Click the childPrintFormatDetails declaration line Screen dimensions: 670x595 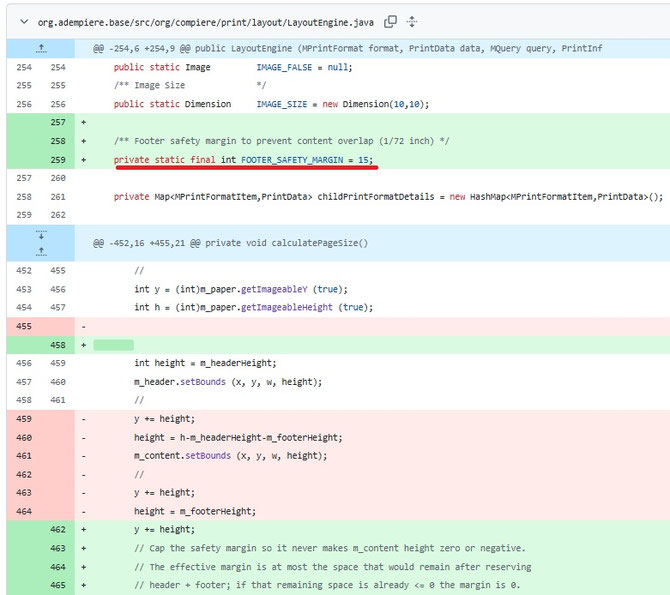pyautogui.click(x=388, y=197)
